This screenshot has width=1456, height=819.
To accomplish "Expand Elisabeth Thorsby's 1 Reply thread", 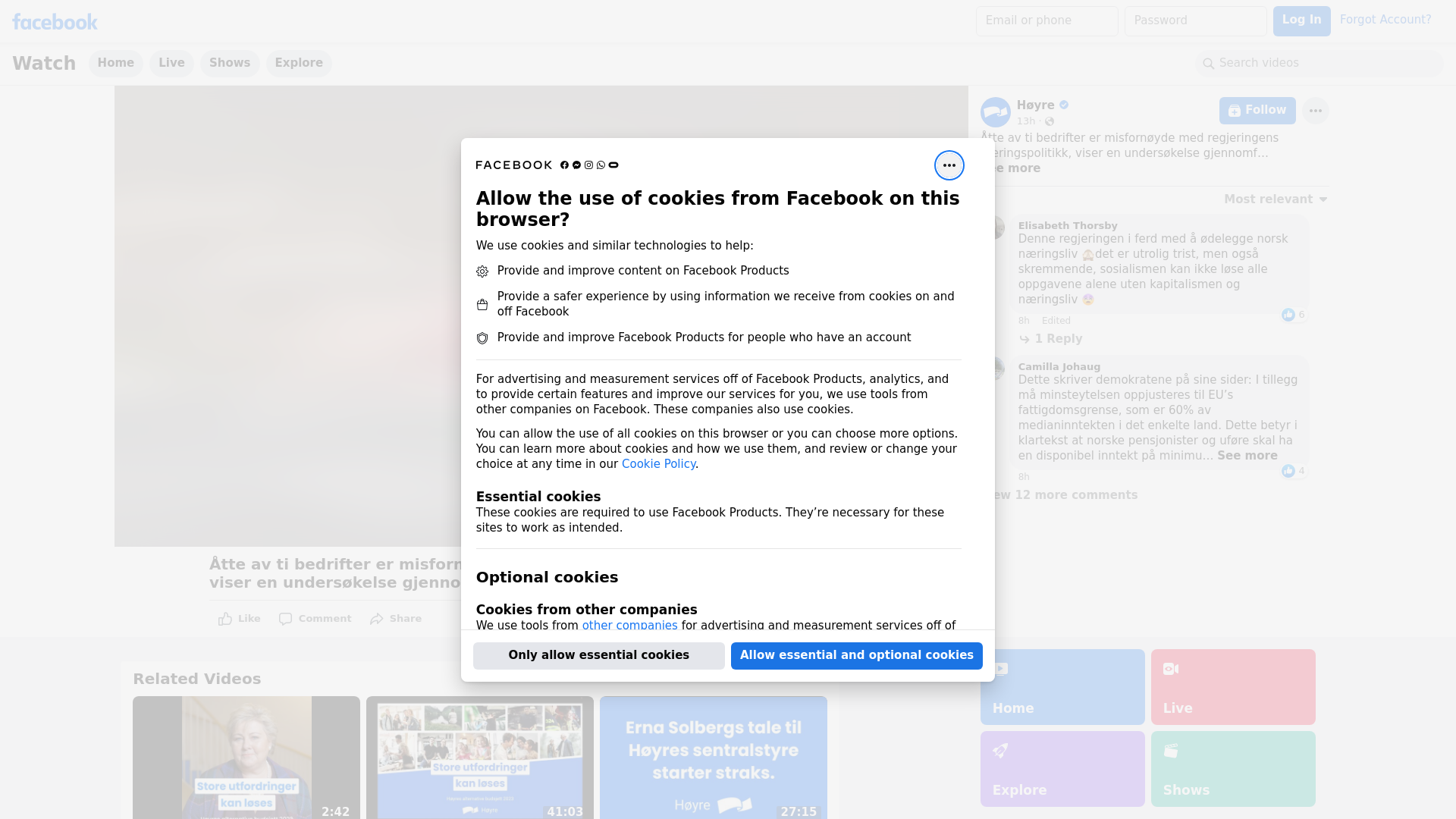I will pyautogui.click(x=1050, y=339).
